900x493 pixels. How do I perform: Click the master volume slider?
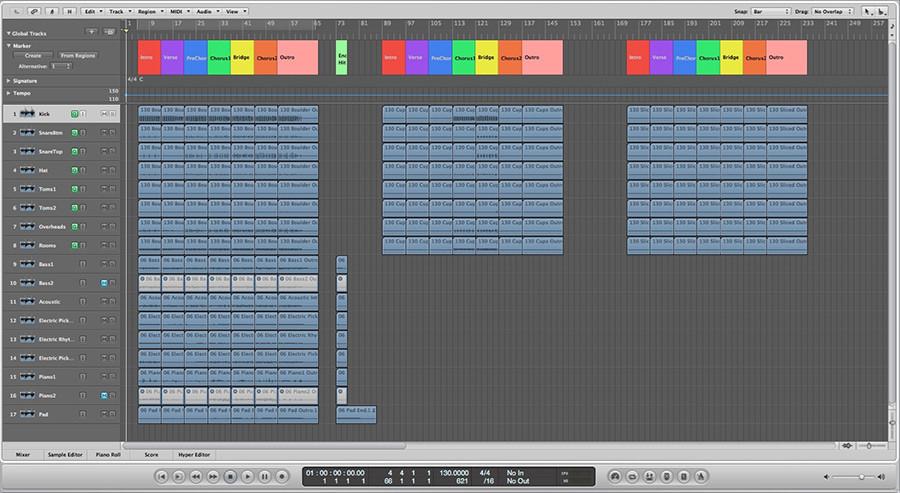click(860, 477)
